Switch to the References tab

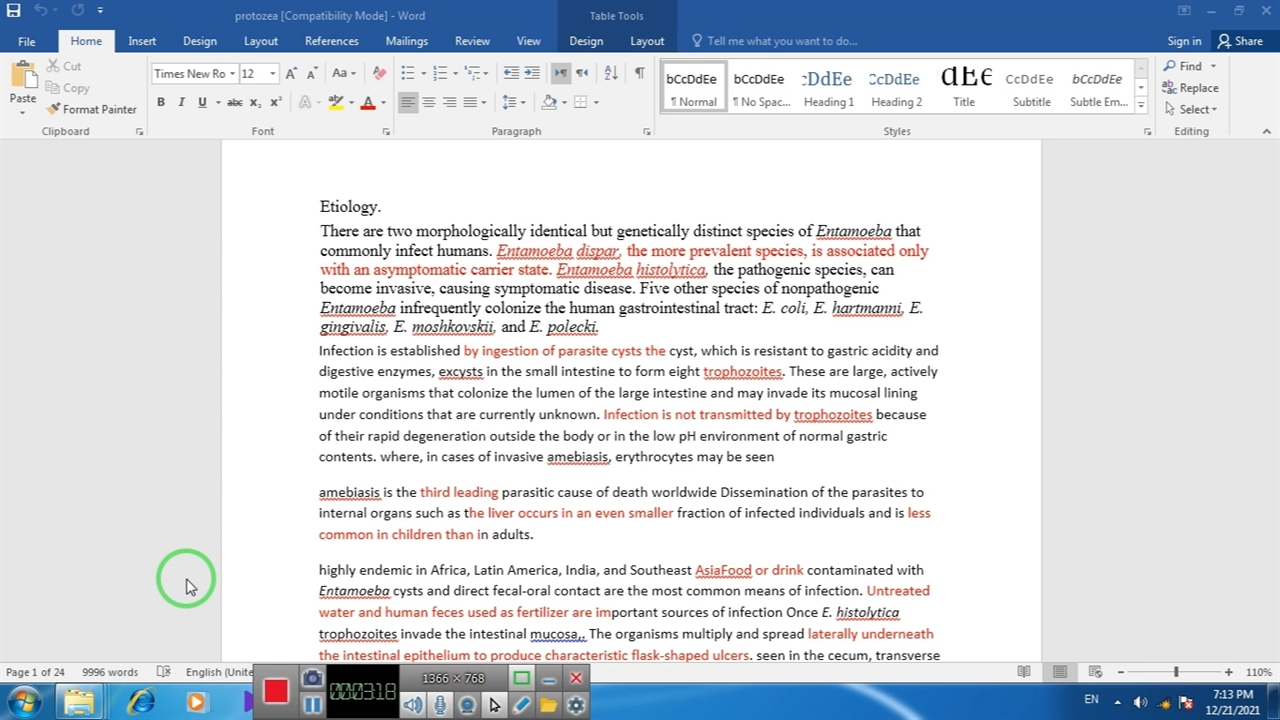(x=331, y=41)
